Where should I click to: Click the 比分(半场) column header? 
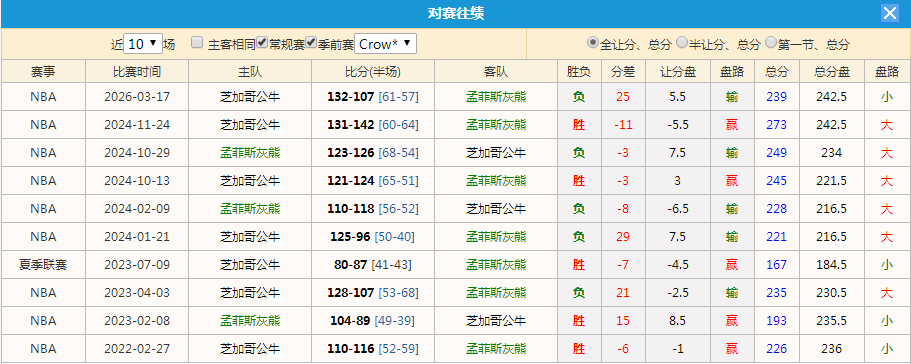pyautogui.click(x=372, y=71)
